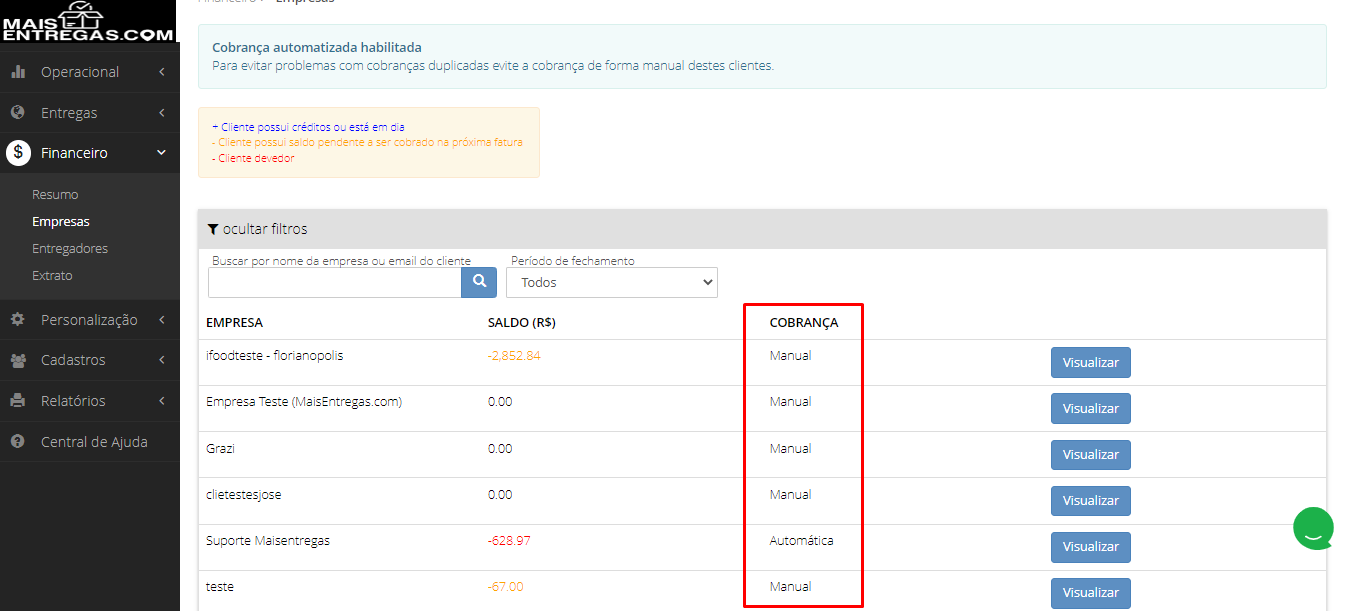Select the Empresas submenu item
Screen dimensions: 1345x611
[61, 222]
